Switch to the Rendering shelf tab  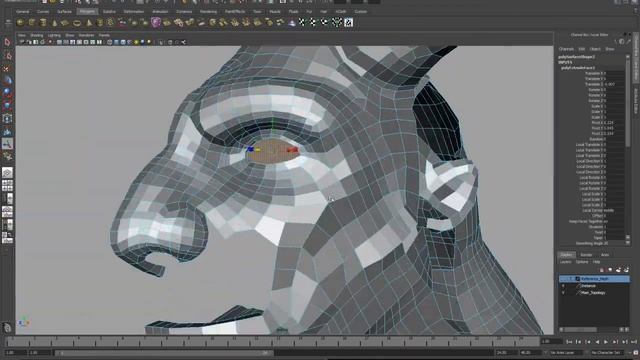208,11
